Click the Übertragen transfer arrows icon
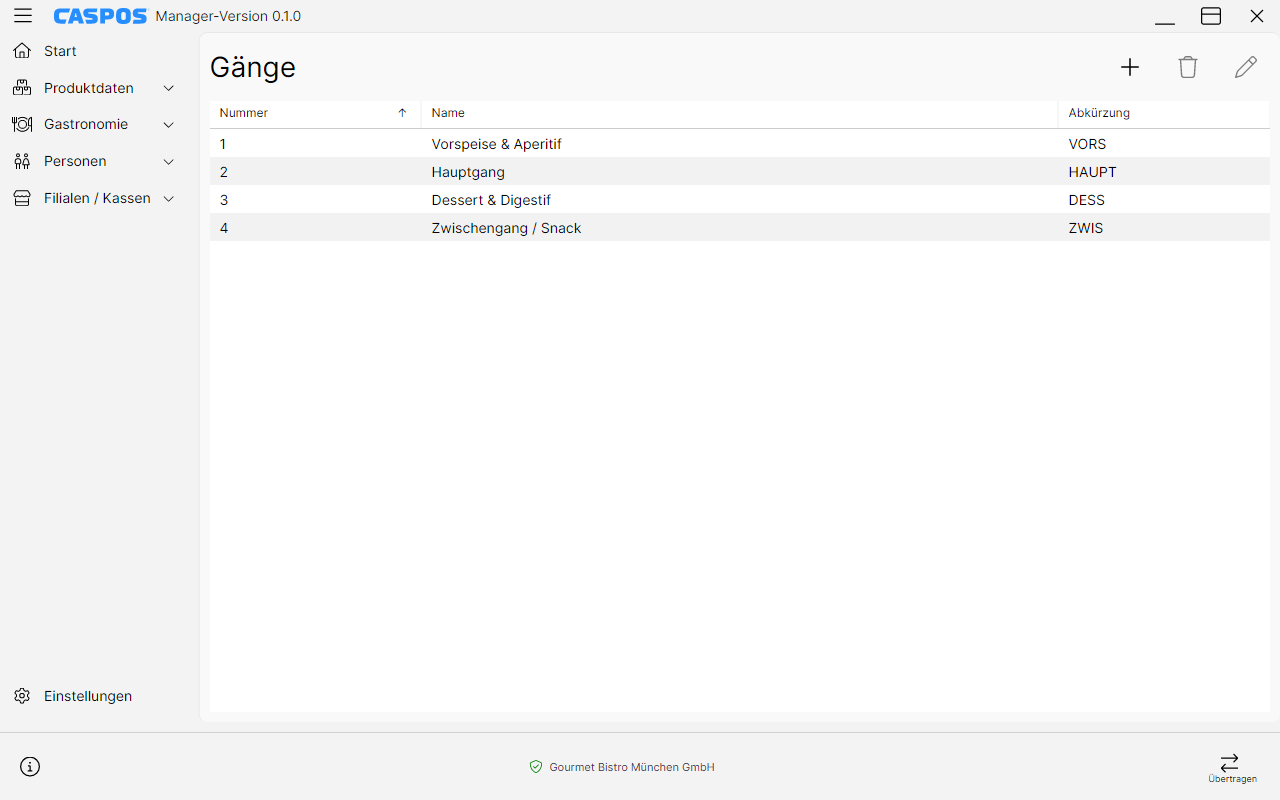The image size is (1280, 800). click(x=1230, y=762)
